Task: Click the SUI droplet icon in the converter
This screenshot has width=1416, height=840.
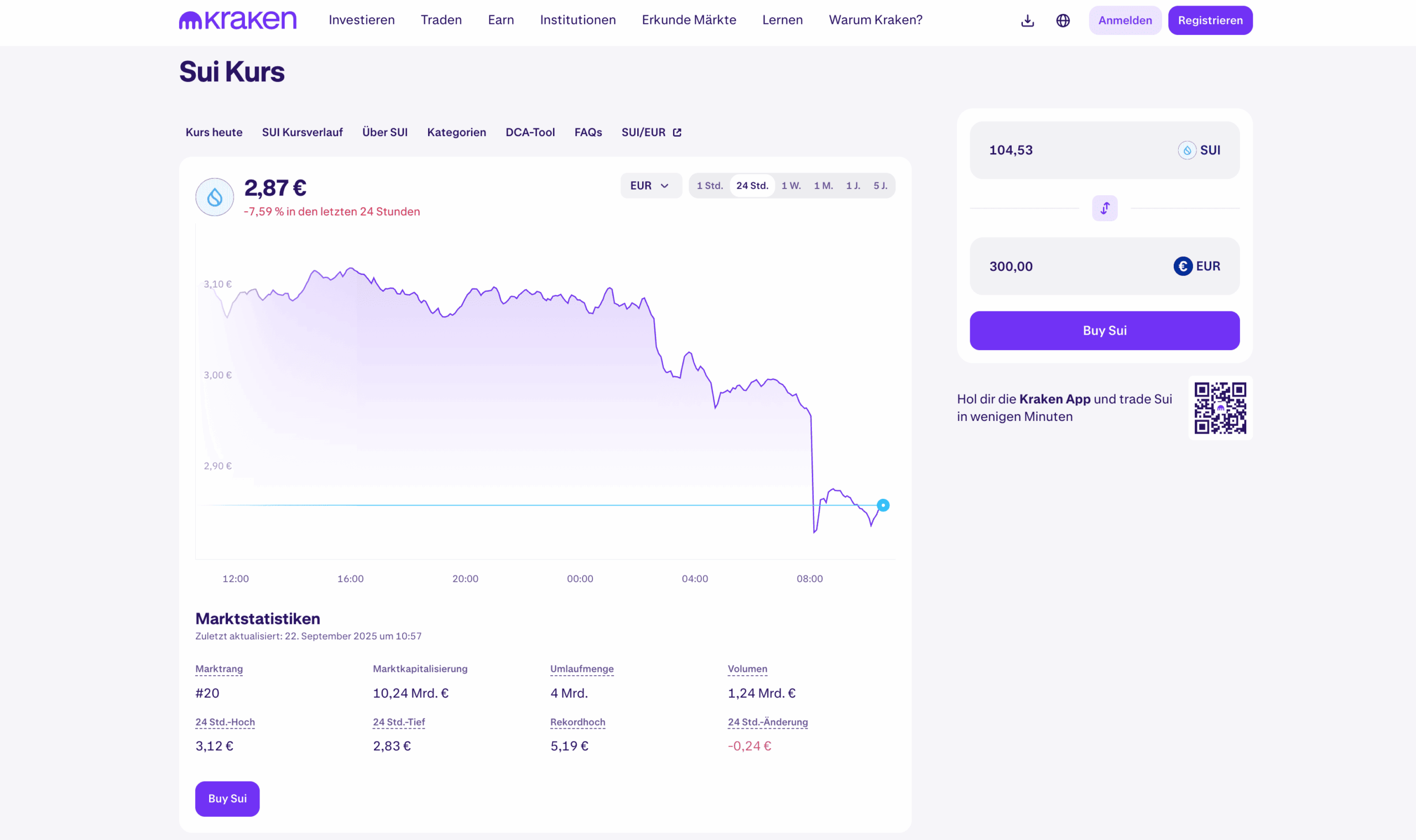Action: [x=1186, y=150]
